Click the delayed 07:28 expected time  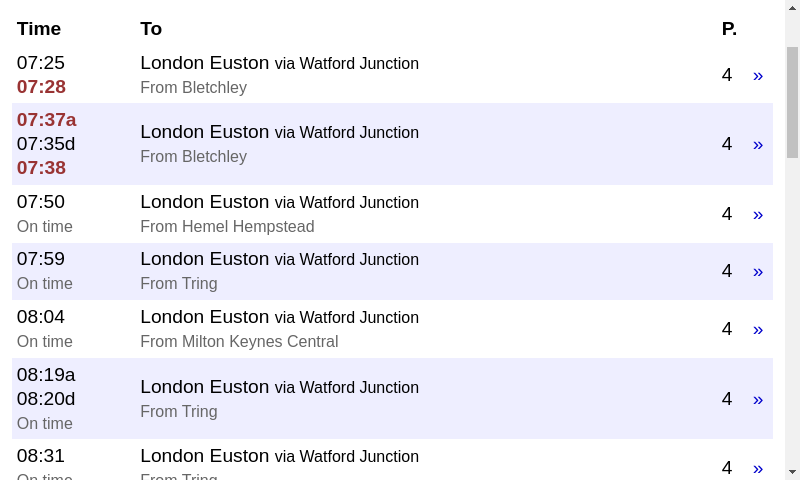pyautogui.click(x=41, y=87)
